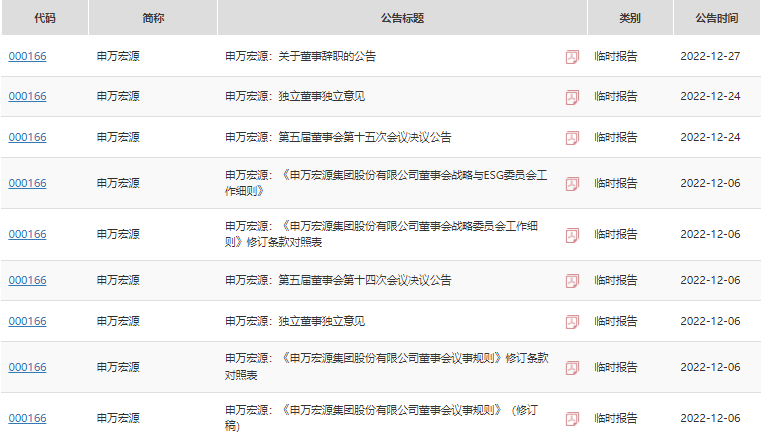Click code 000166 in 议事规则（修订稿） row
Screen dimensions: 761x443
tap(28, 418)
